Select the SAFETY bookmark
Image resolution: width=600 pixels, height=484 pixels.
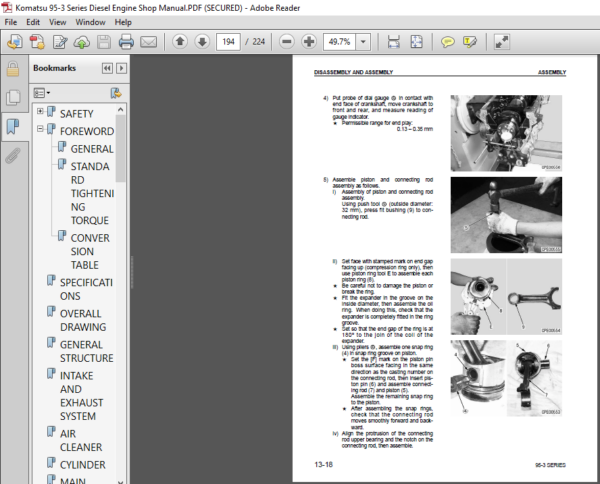coord(77,114)
